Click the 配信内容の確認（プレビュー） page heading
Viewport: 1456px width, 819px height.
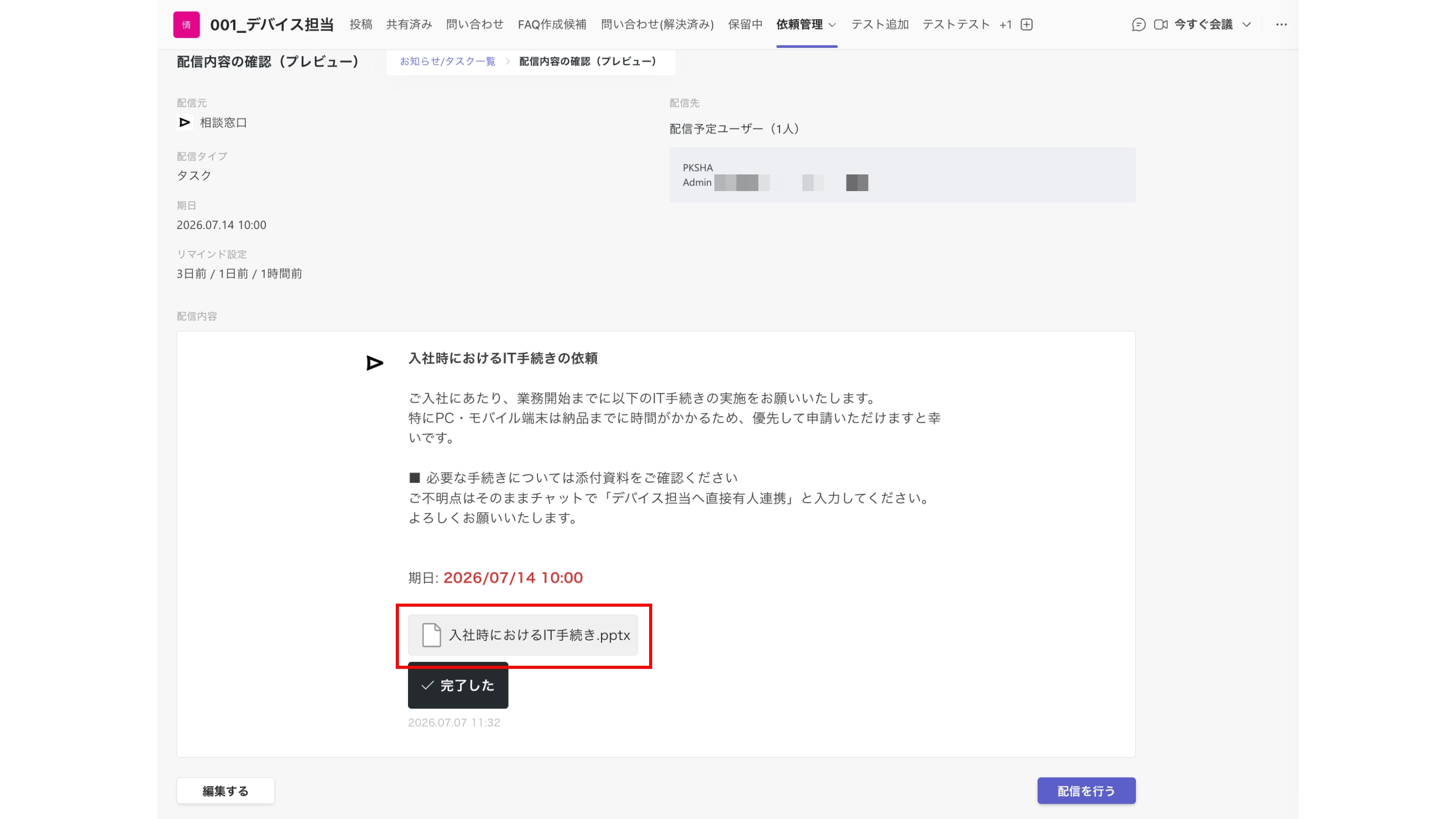point(268,62)
